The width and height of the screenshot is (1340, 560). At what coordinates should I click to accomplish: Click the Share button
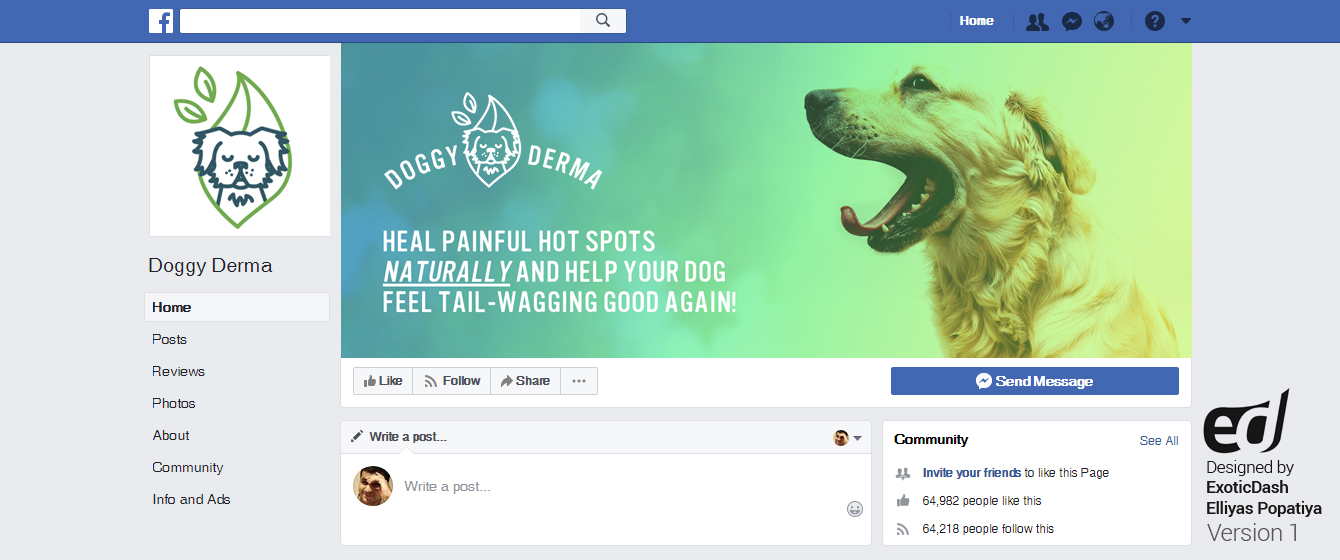point(526,381)
